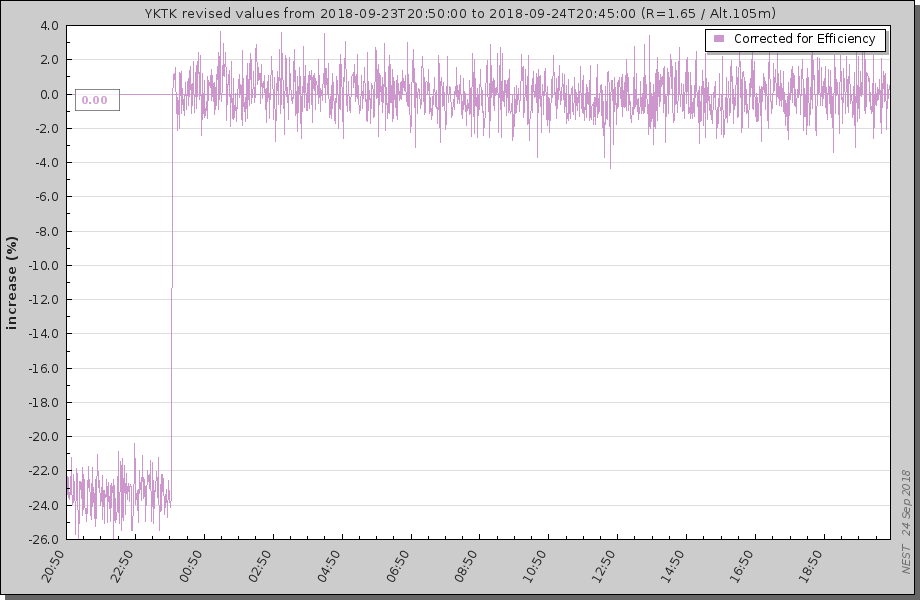Click the -20.0 y-axis tick label
Viewport: 920px width, 600px height.
pyautogui.click(x=44, y=437)
